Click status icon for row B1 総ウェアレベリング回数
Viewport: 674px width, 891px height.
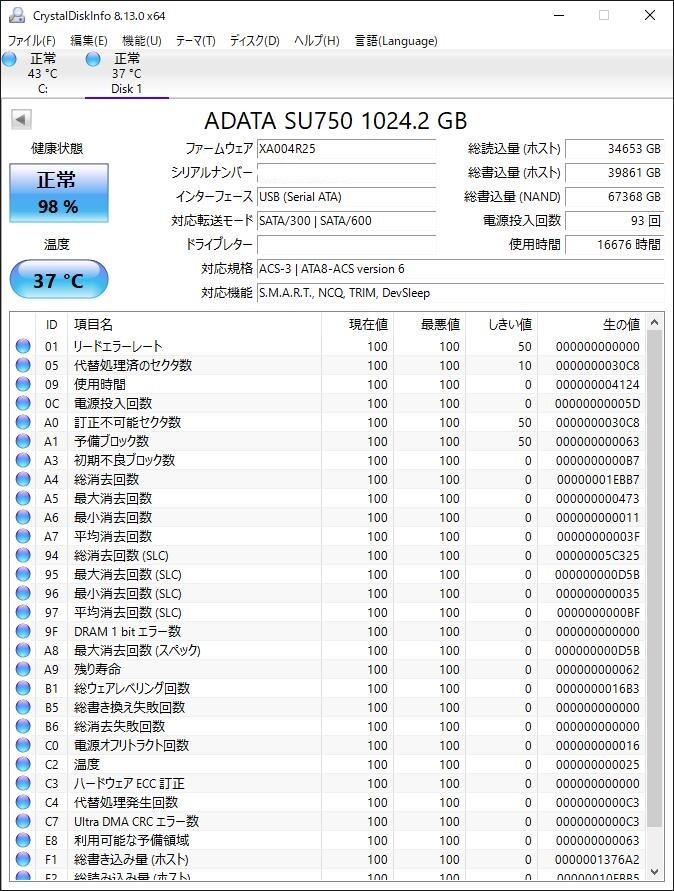point(23,688)
